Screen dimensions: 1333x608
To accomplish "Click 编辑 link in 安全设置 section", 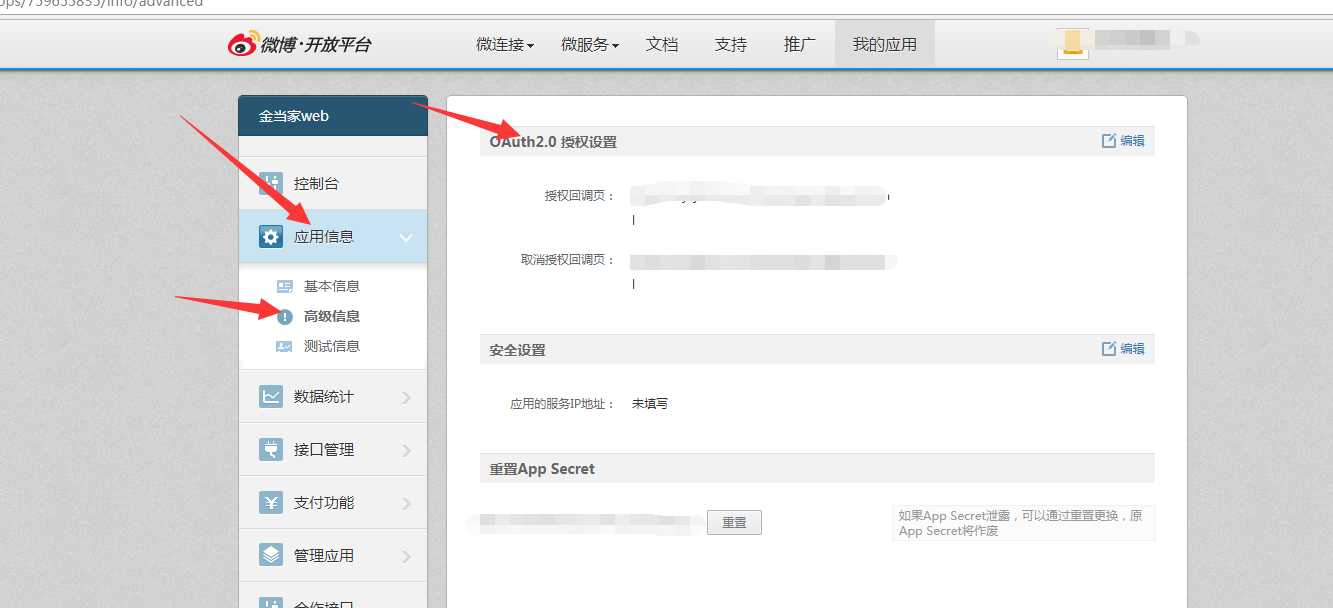I will 1132,349.
